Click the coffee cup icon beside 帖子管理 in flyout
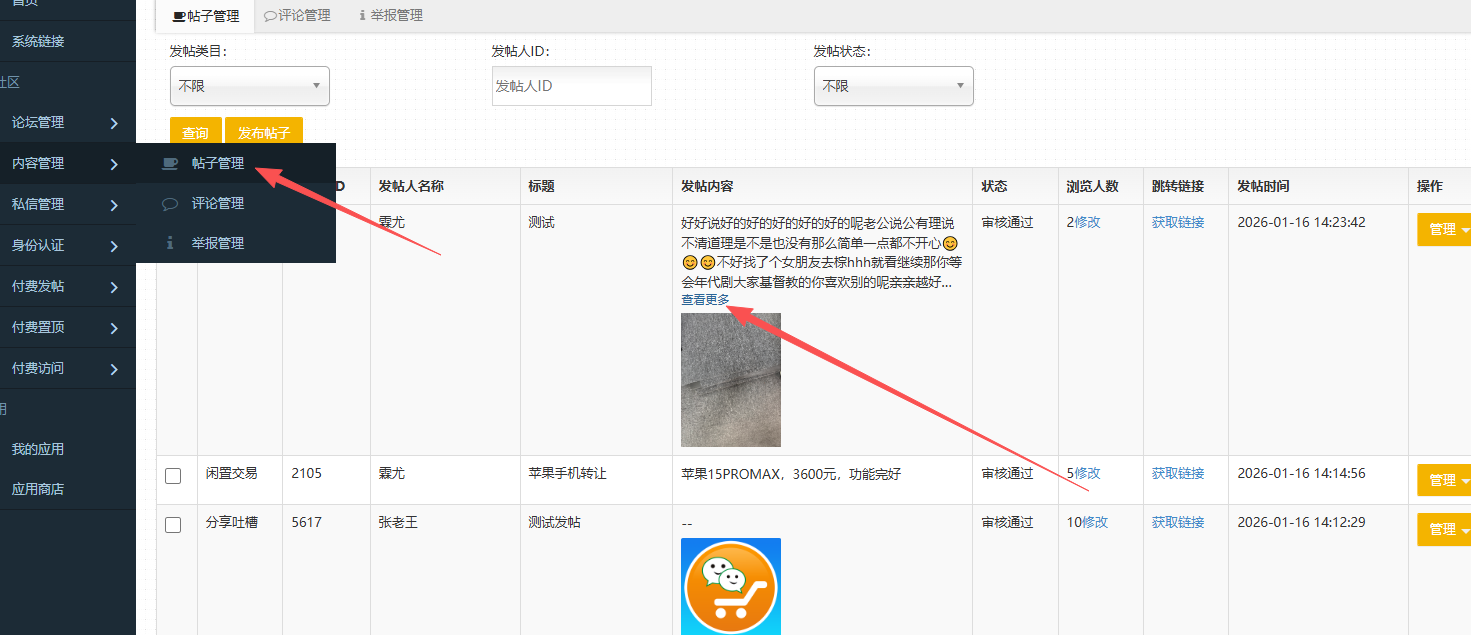This screenshot has width=1471, height=635. [170, 163]
